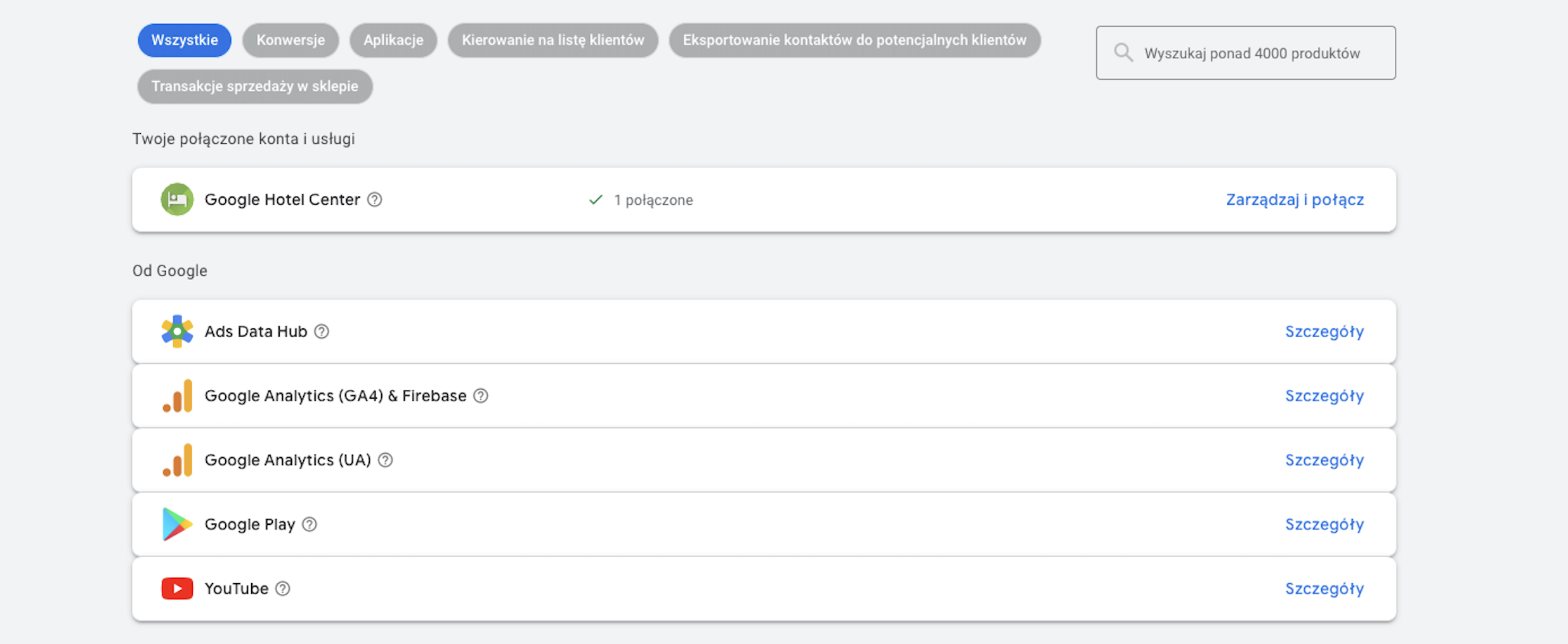Open help tooltip for Google Hotel Center
Image resolution: width=1568 pixels, height=644 pixels.
click(375, 200)
